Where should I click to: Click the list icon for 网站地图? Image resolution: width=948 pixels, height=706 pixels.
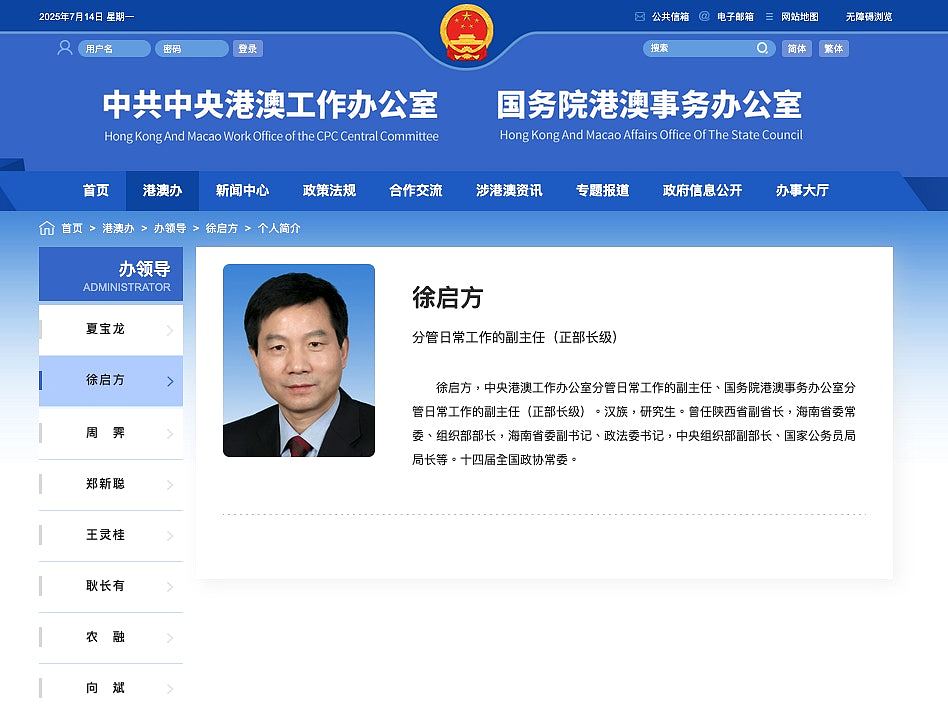(769, 16)
